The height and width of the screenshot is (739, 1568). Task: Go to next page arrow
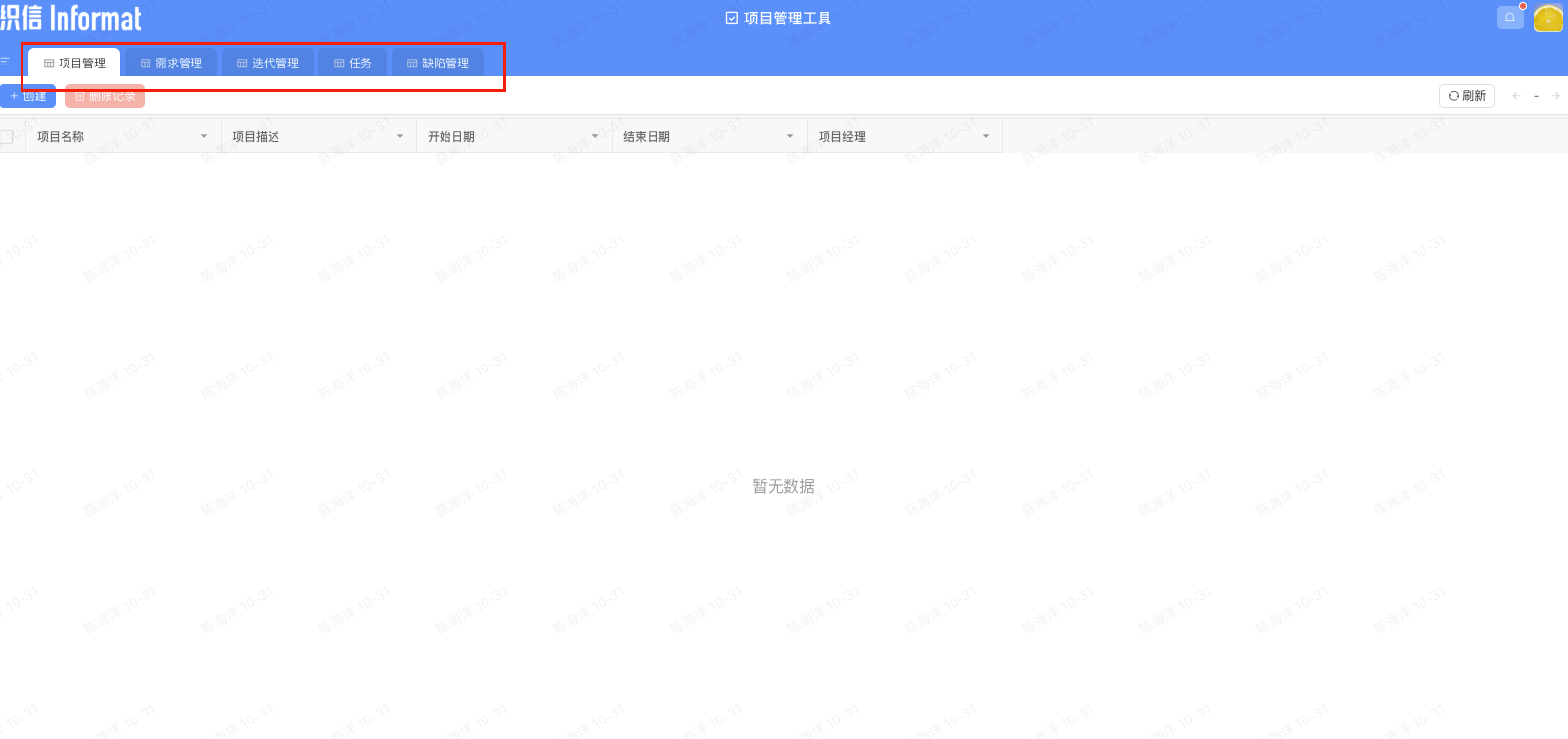tap(1556, 96)
